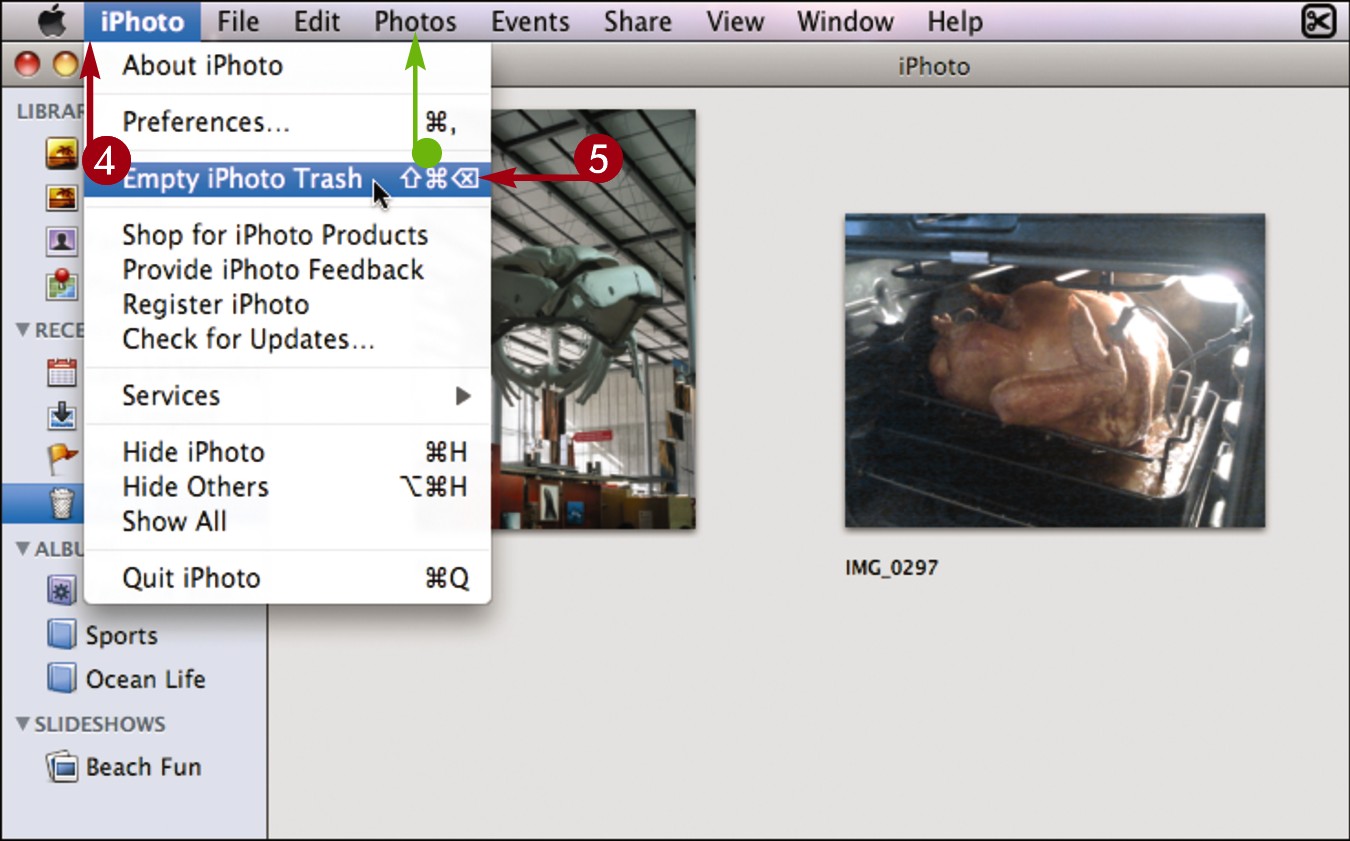This screenshot has width=1350, height=841.
Task: Select Hide Others
Action: click(x=288, y=487)
